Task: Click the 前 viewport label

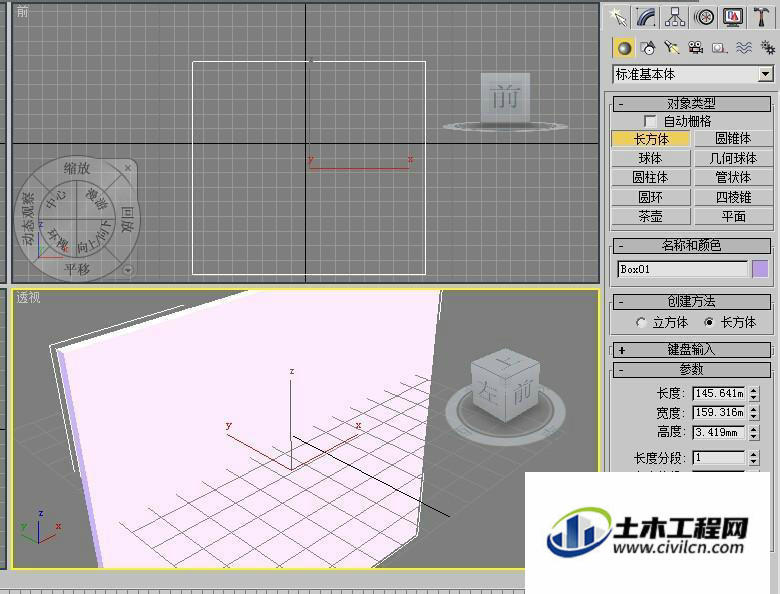Action: tap(22, 11)
